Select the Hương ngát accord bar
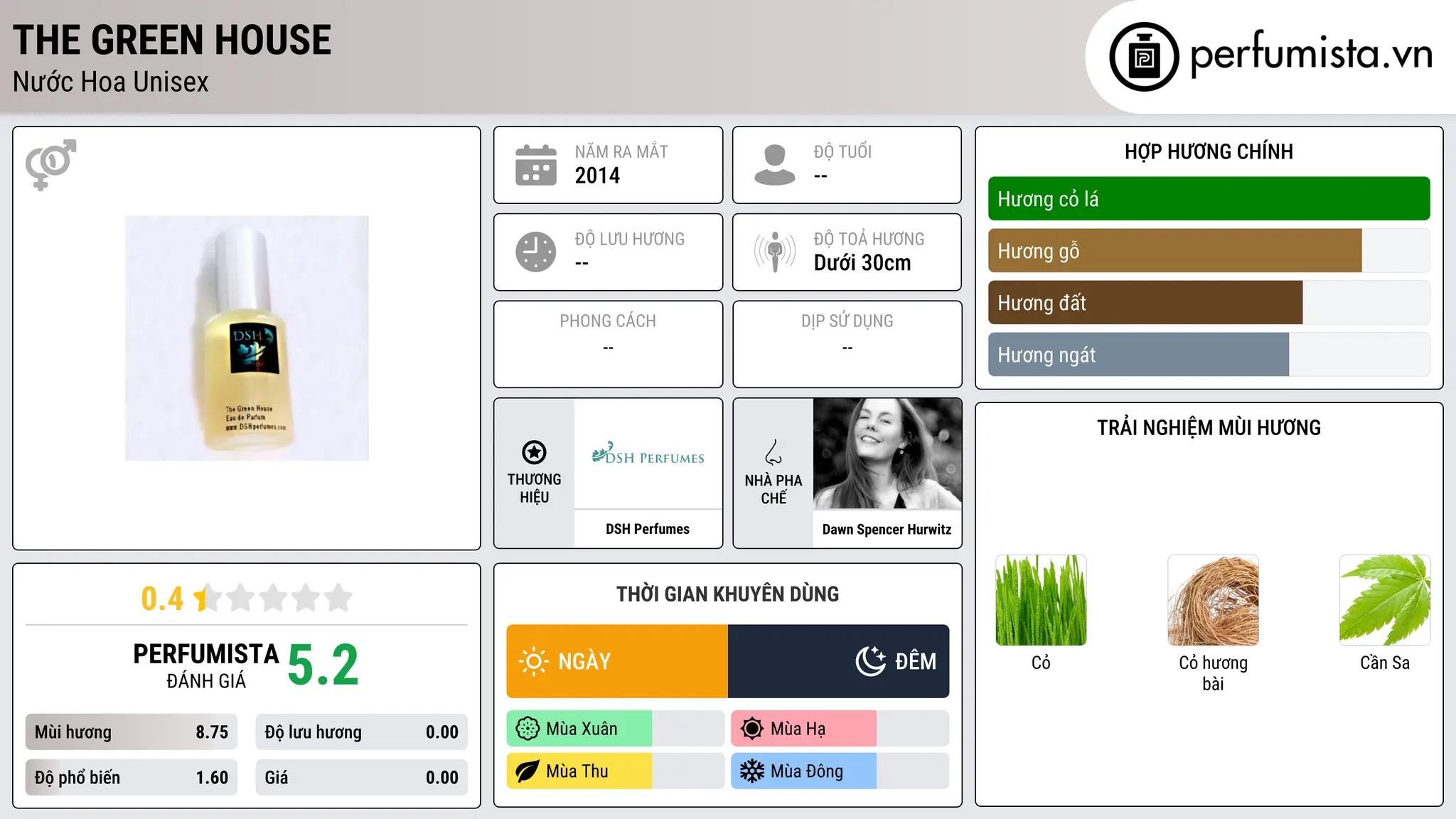This screenshot has height=819, width=1456. click(x=1209, y=355)
